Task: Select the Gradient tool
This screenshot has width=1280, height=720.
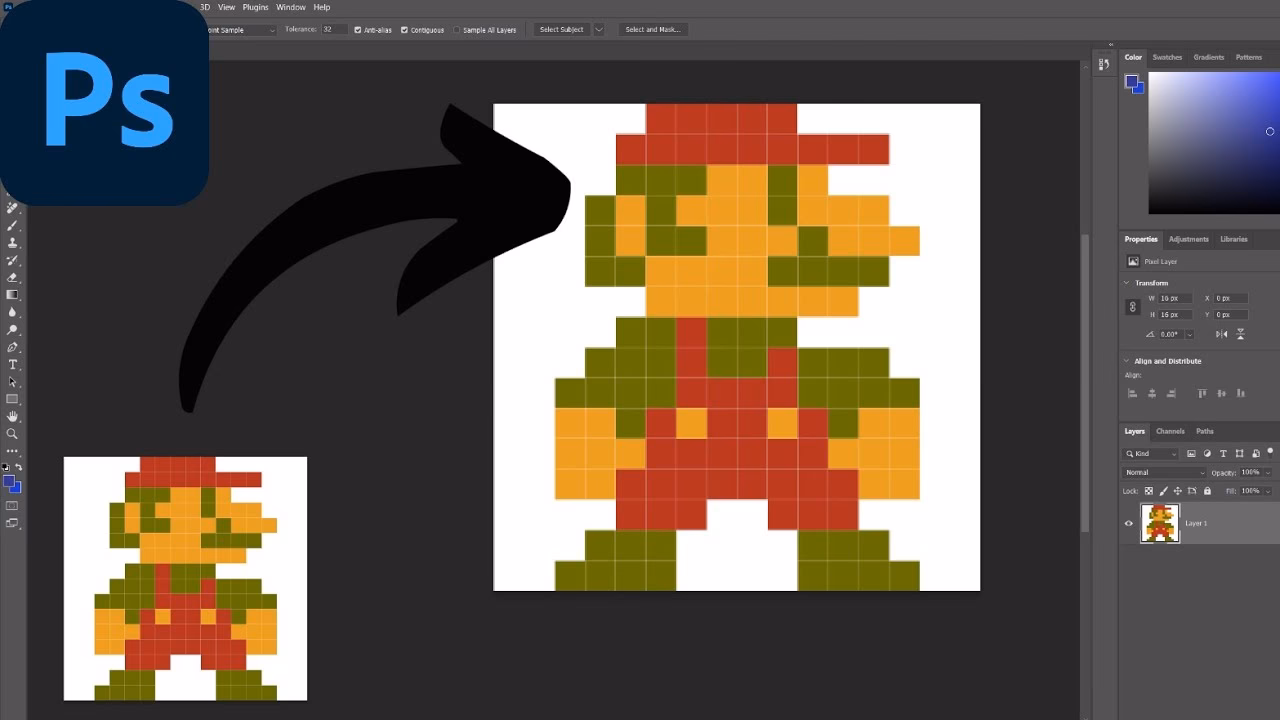Action: coord(13,296)
